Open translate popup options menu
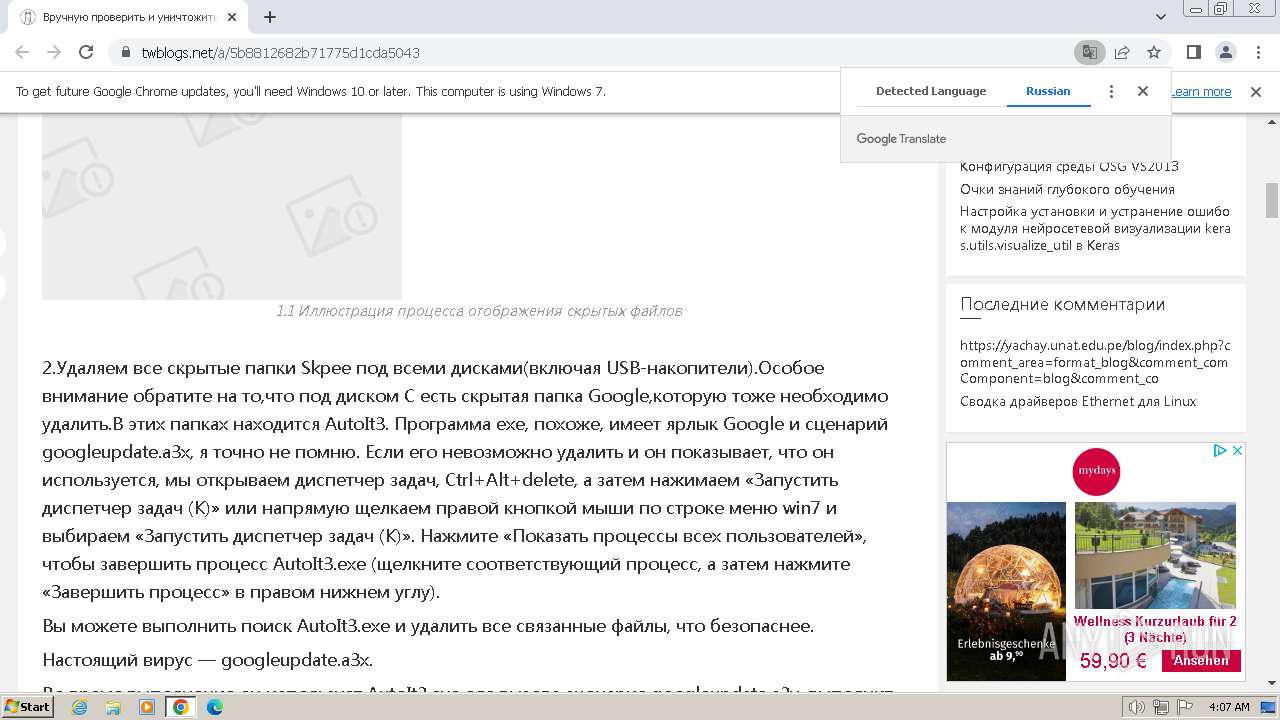This screenshot has width=1280, height=720. click(x=1111, y=91)
